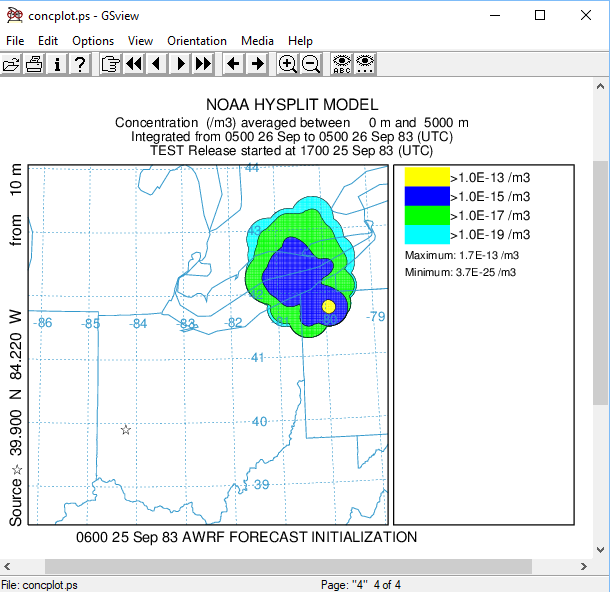Screen dimensions: 610x592
Task: Click the '>1.0E-13 /m3' legend label
Action: [490, 178]
